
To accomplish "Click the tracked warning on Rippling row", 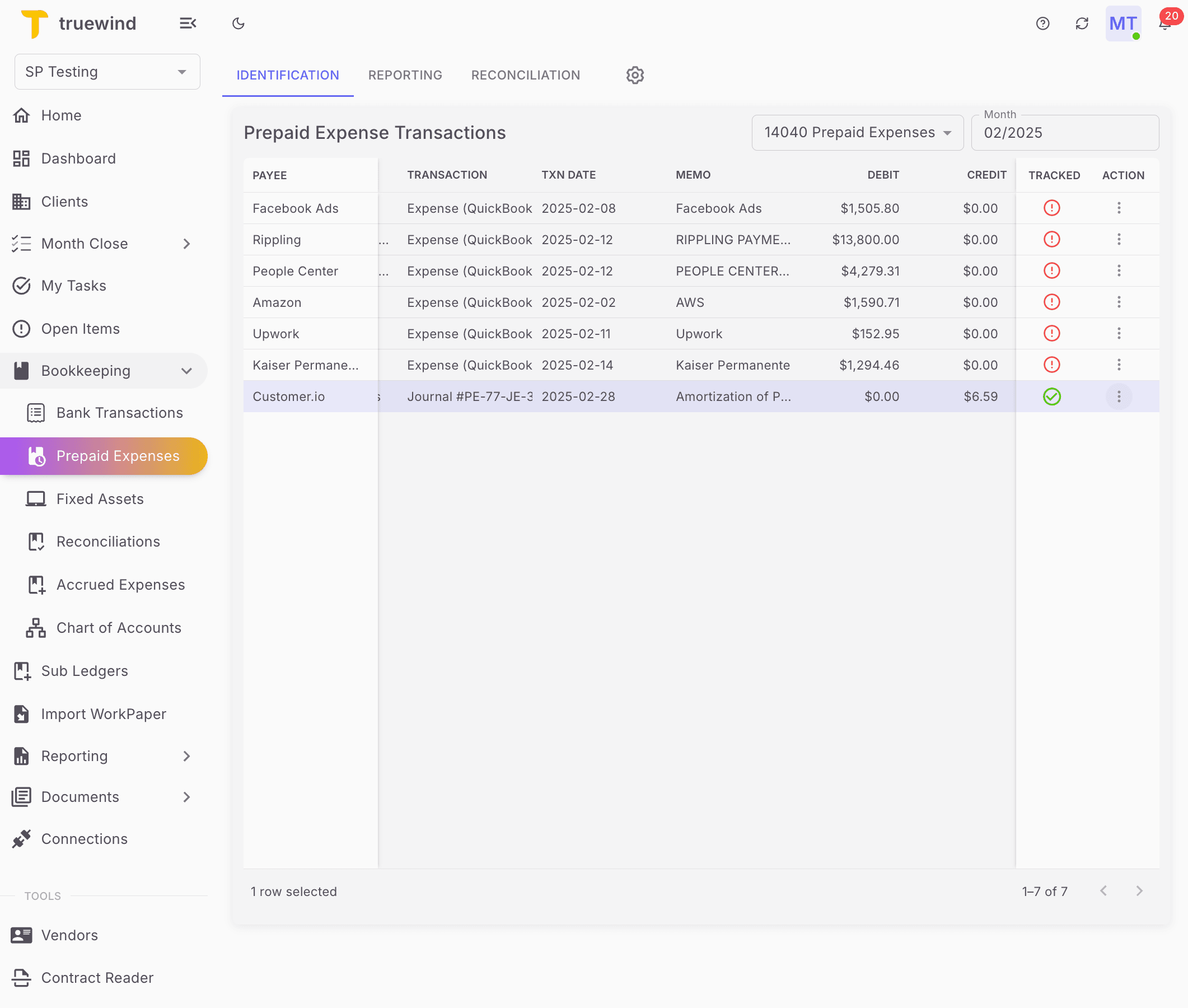I will pyautogui.click(x=1052, y=240).
